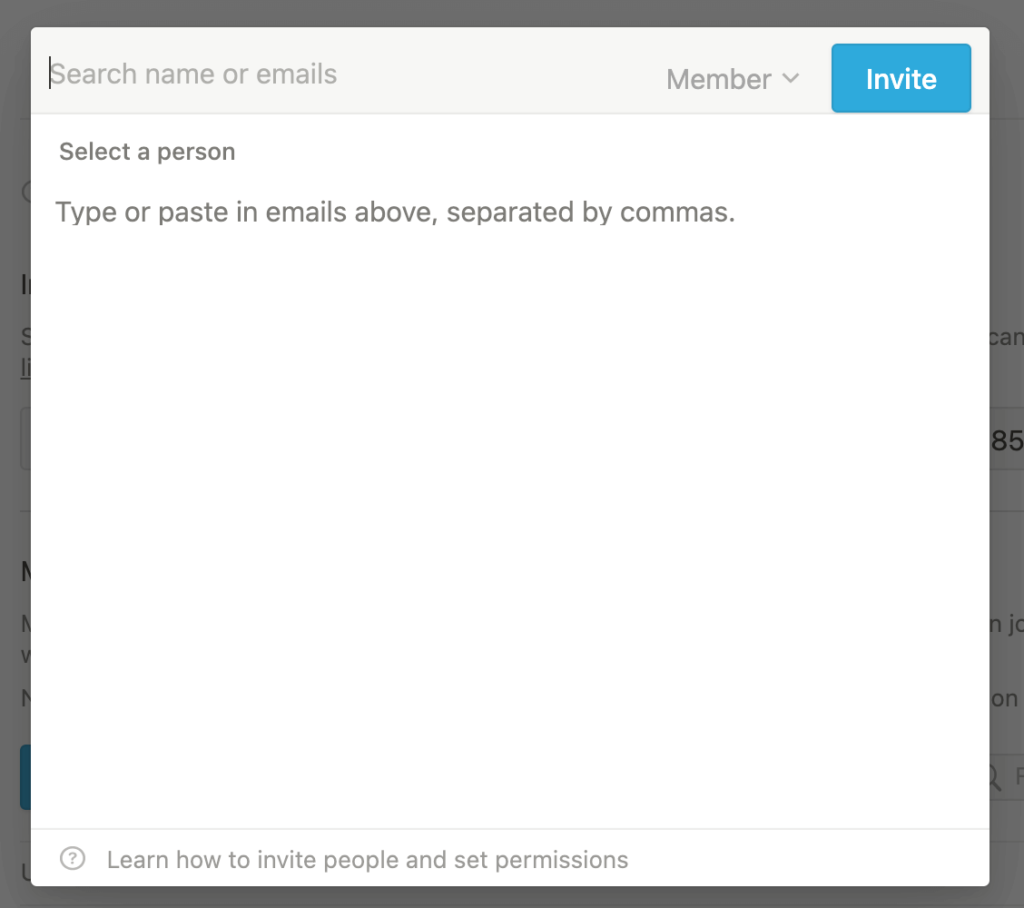The height and width of the screenshot is (908, 1024).
Task: Click the dialog footer help bar
Action: tap(510, 858)
